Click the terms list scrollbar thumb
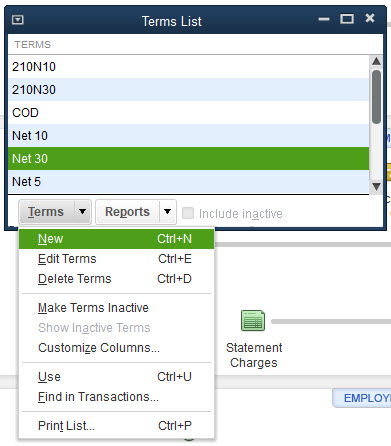Screen dimensions: 391x446 tap(376, 97)
